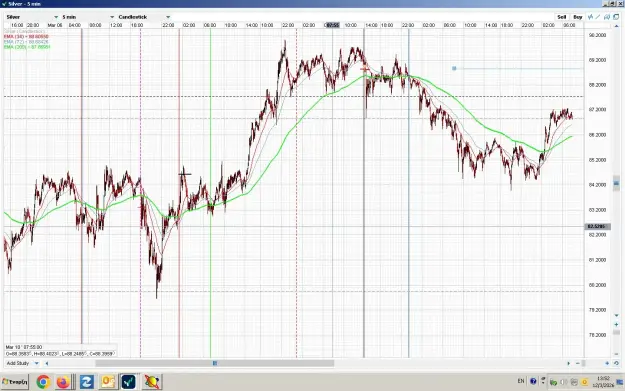The image size is (625, 391).
Task: Click the blue handle of the horizontal price line
Action: click(454, 69)
